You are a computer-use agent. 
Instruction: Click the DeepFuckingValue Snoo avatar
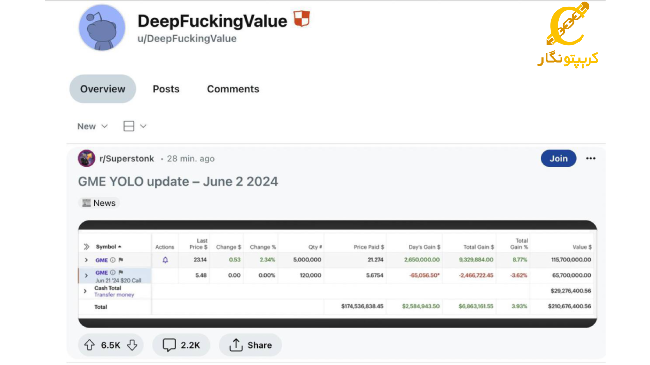click(x=102, y=27)
